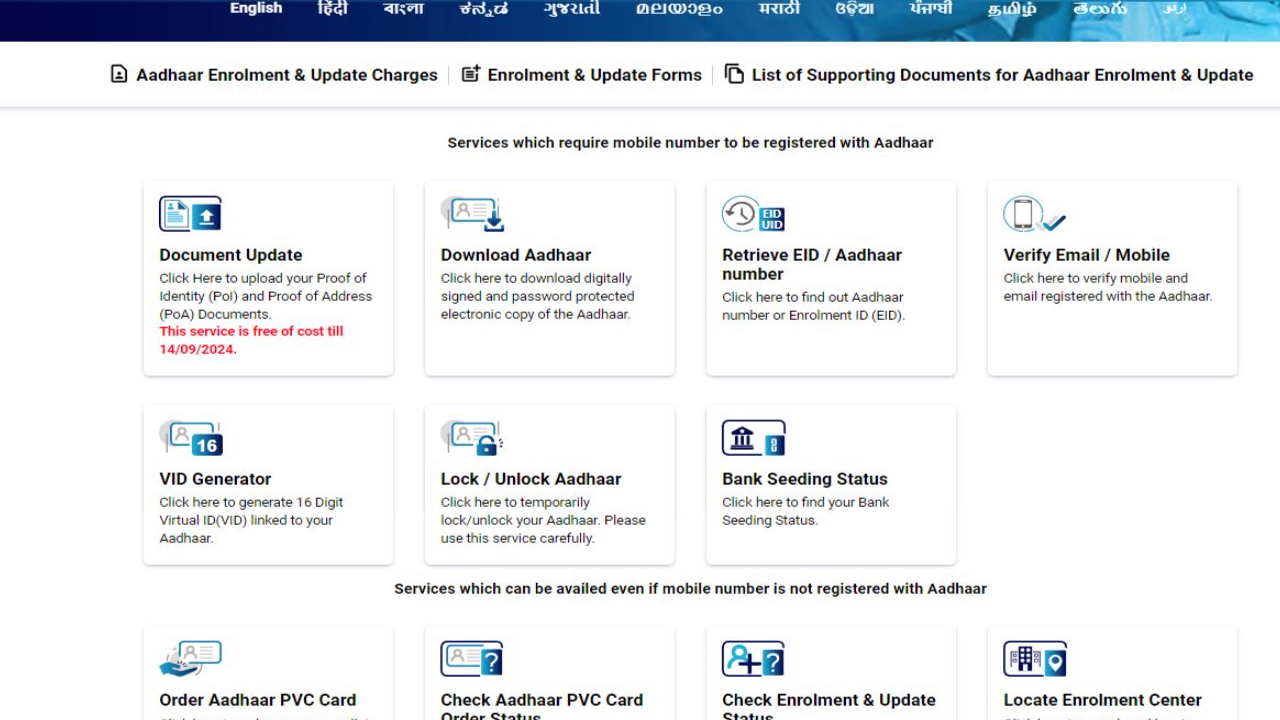
Task: Click 'mobile number is not registered' heading
Action: [690, 589]
